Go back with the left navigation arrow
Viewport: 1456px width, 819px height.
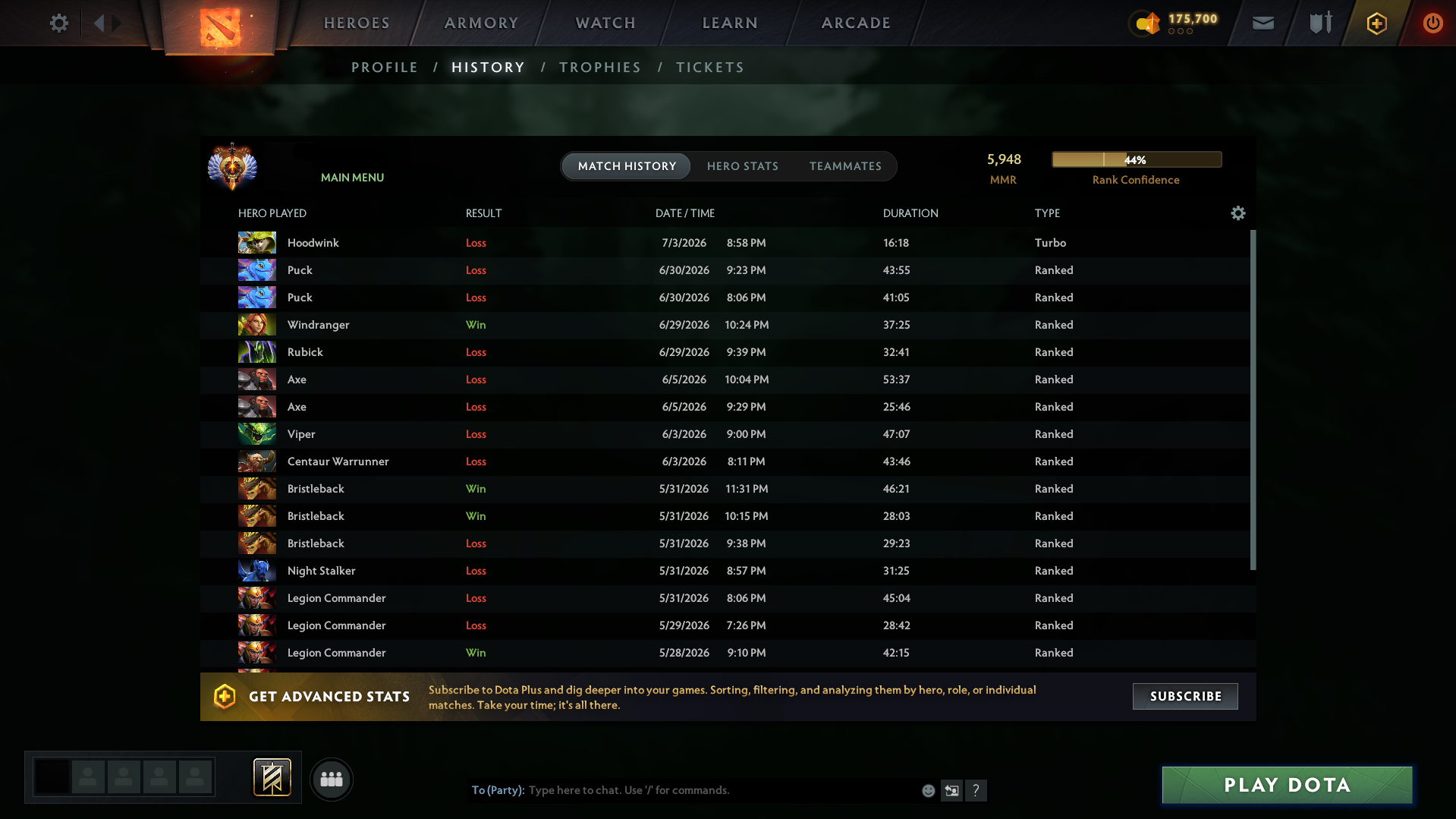99,24
